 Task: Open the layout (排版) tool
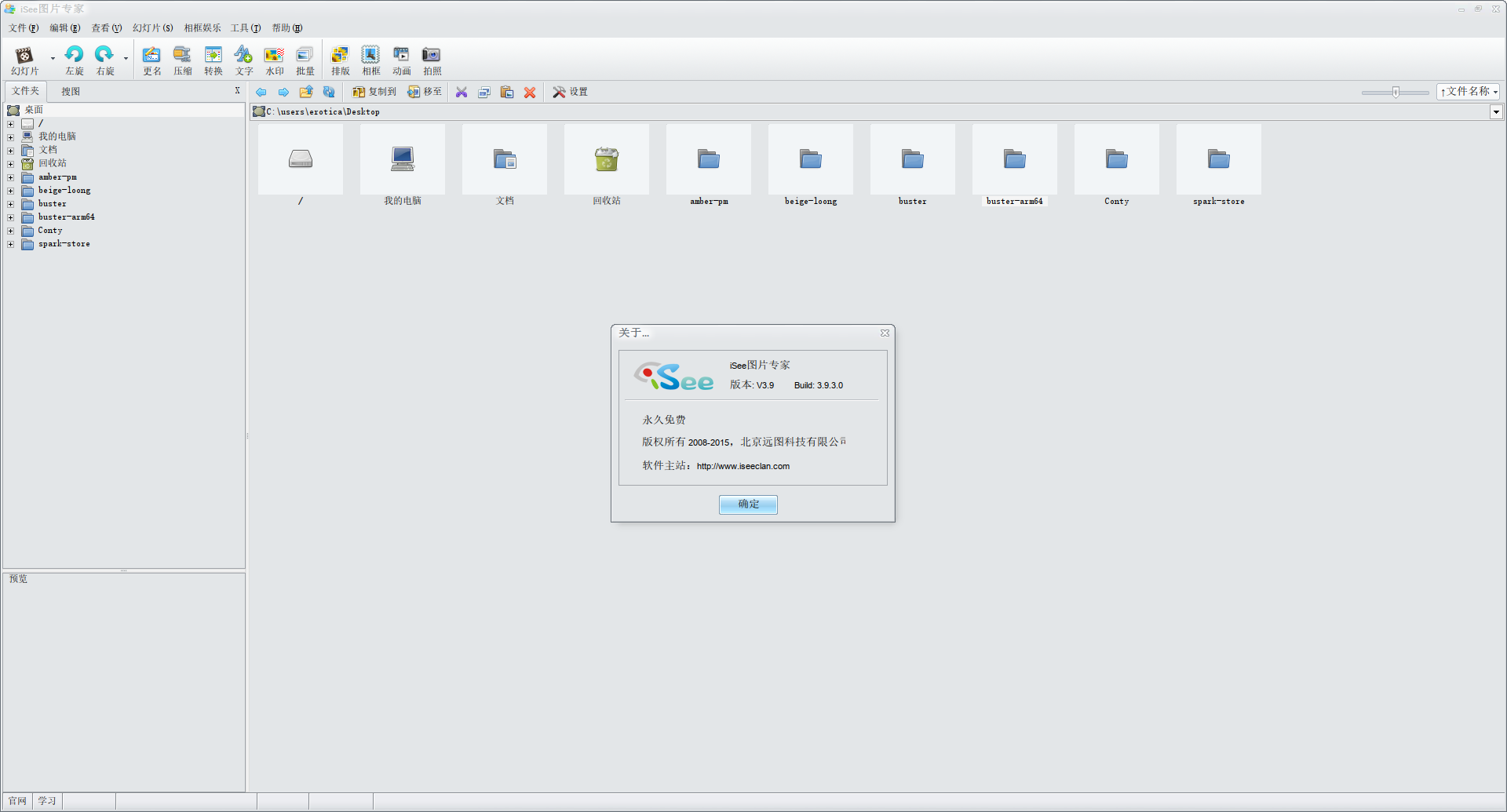click(340, 55)
